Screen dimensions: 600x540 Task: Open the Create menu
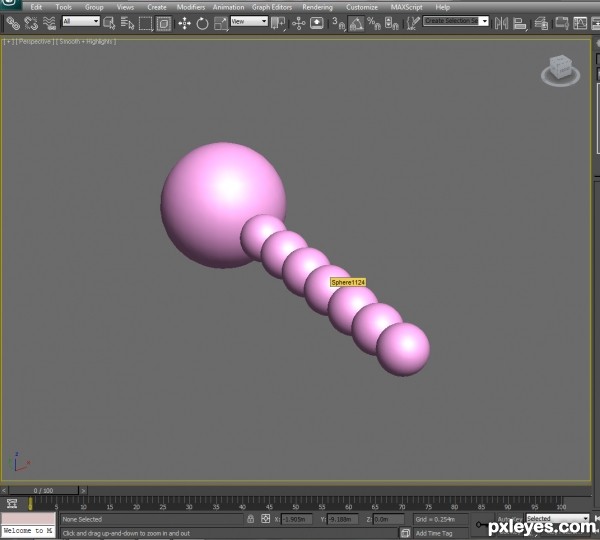(x=157, y=7)
